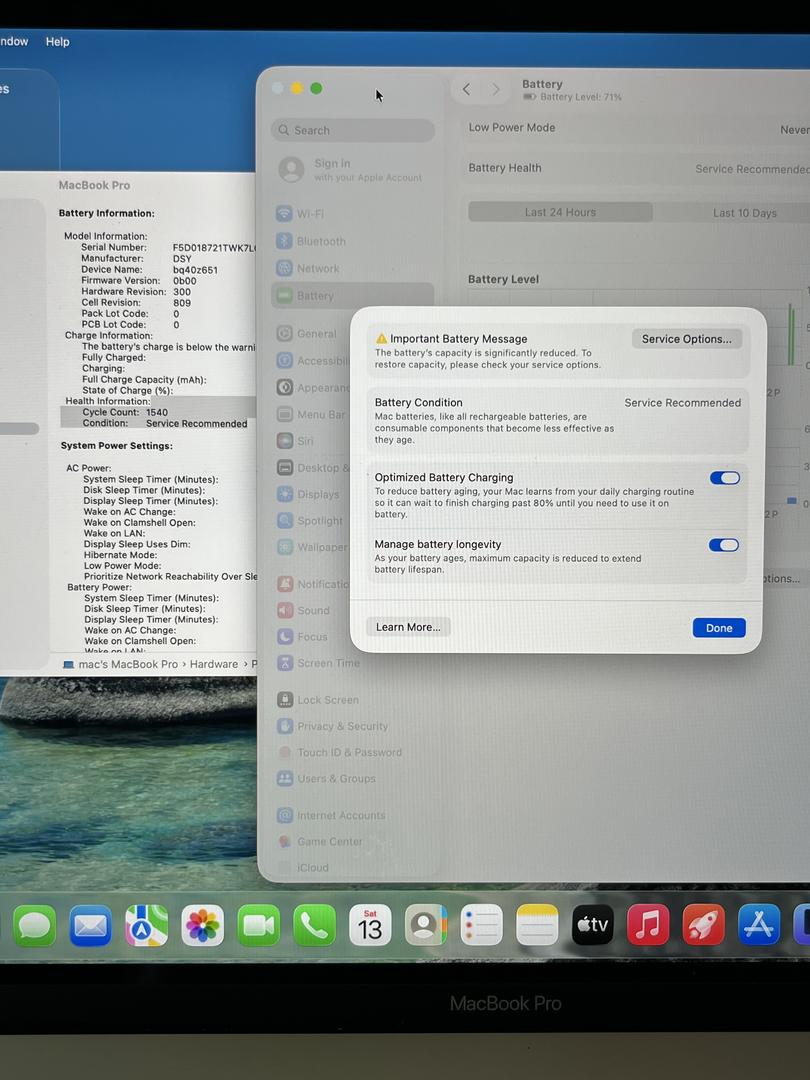Click the Battery Health row in Settings
Viewport: 810px width, 1080px height.
(638, 168)
